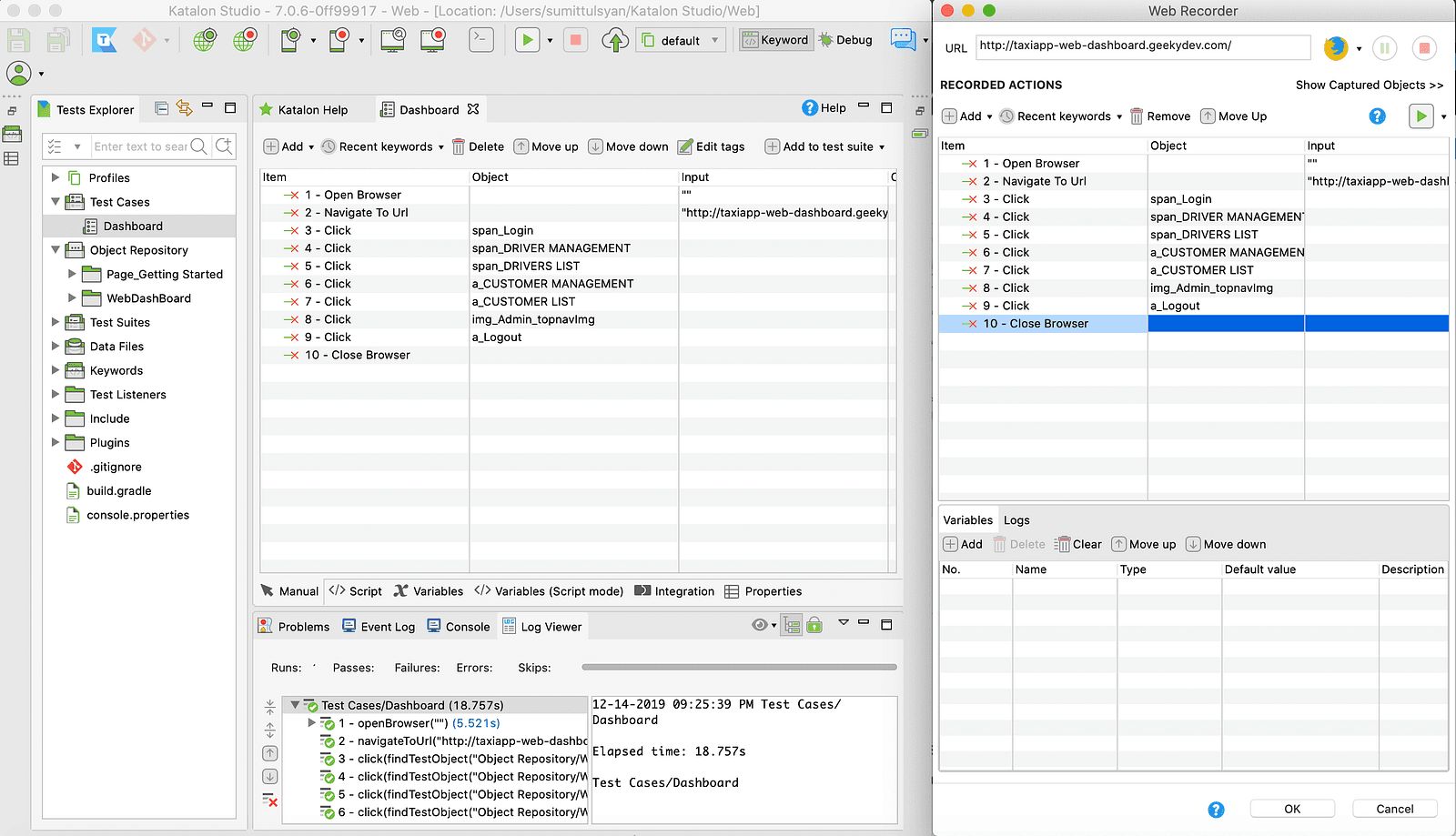Switch to Logs tab in Web Recorder
The width and height of the screenshot is (1456, 836).
1016,520
